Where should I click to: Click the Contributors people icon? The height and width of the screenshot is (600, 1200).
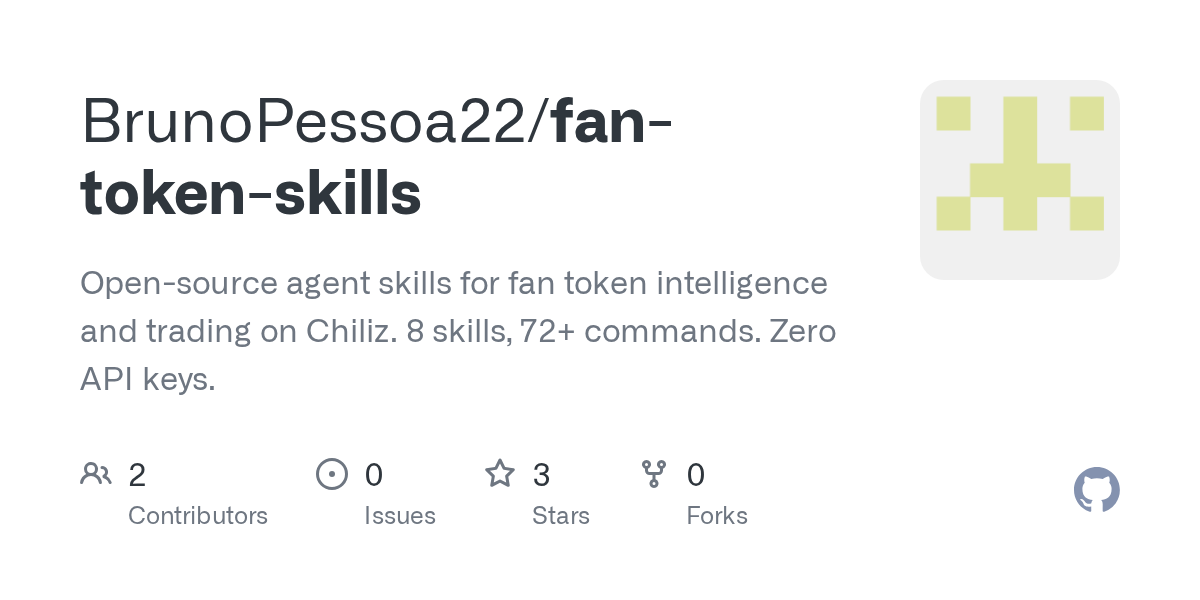click(x=96, y=474)
